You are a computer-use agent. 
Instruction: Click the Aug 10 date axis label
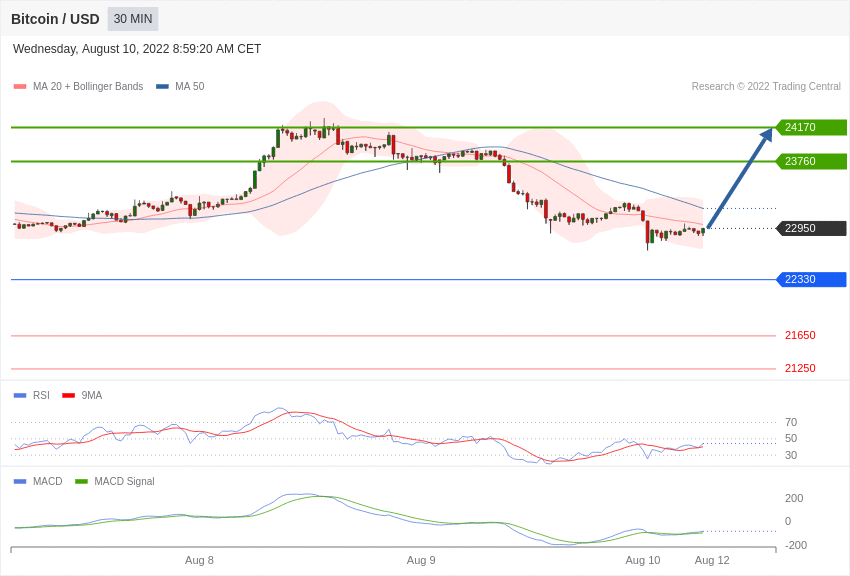[x=643, y=560]
